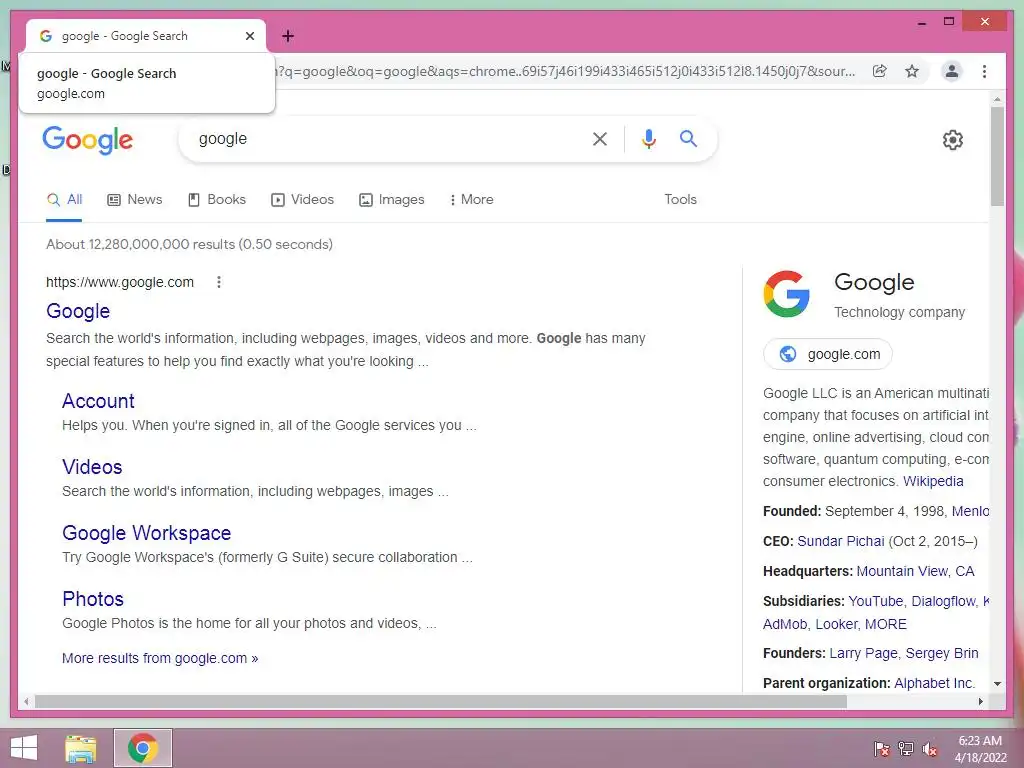Open the Google result title link
The image size is (1024, 768).
(78, 311)
